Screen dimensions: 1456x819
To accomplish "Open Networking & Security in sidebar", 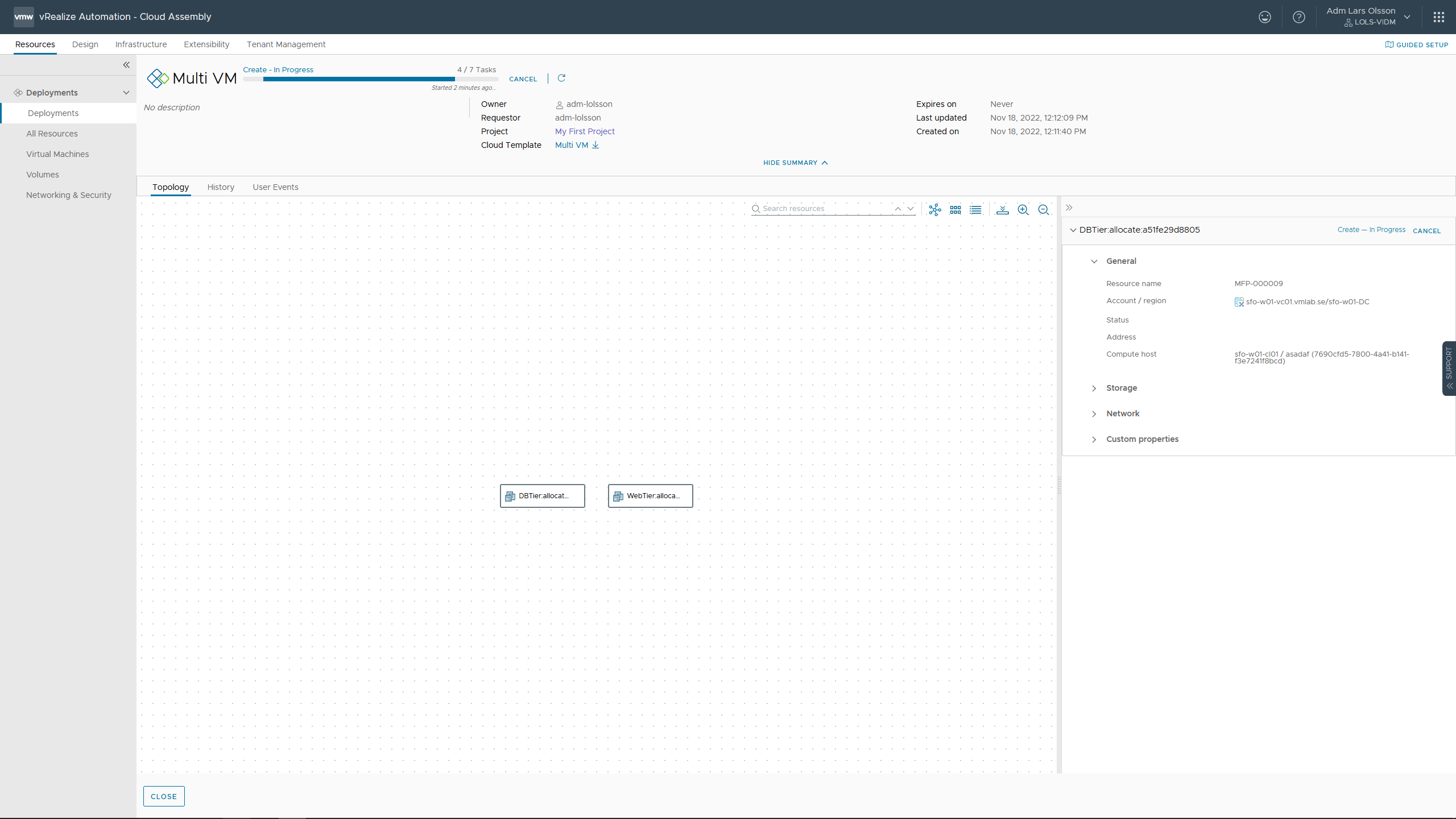I will (x=69, y=195).
